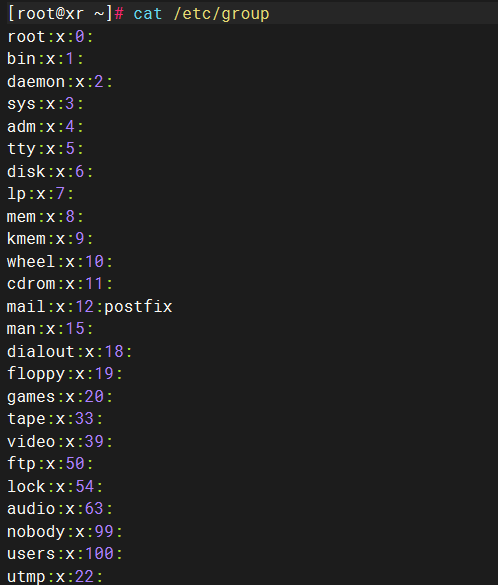Click the number 99 on nobody line

coord(104,531)
